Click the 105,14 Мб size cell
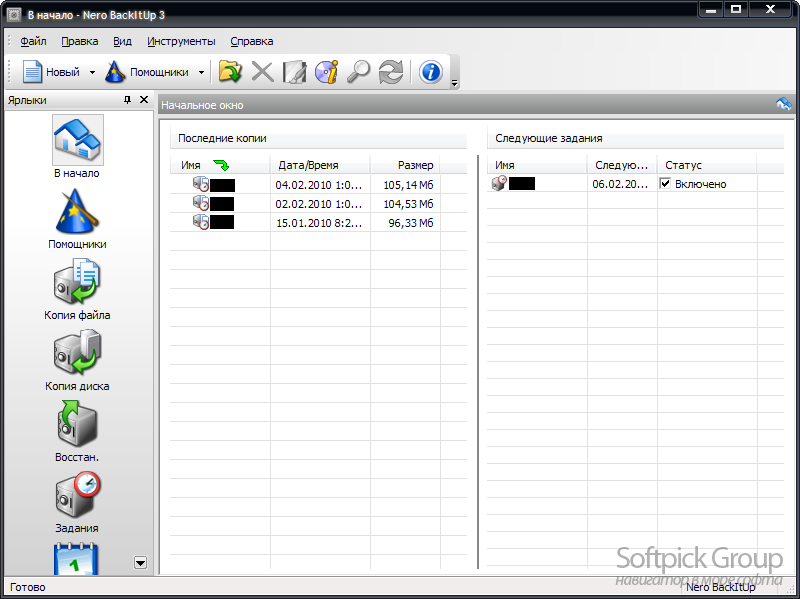This screenshot has height=599, width=800. pos(408,185)
